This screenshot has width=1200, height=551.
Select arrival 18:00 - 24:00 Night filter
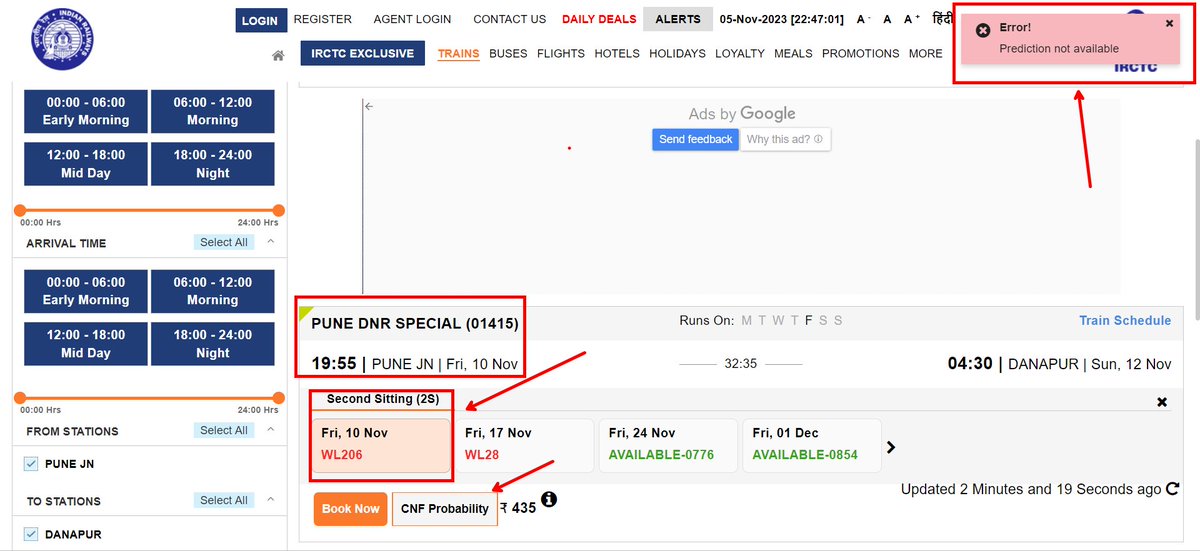[x=213, y=344]
